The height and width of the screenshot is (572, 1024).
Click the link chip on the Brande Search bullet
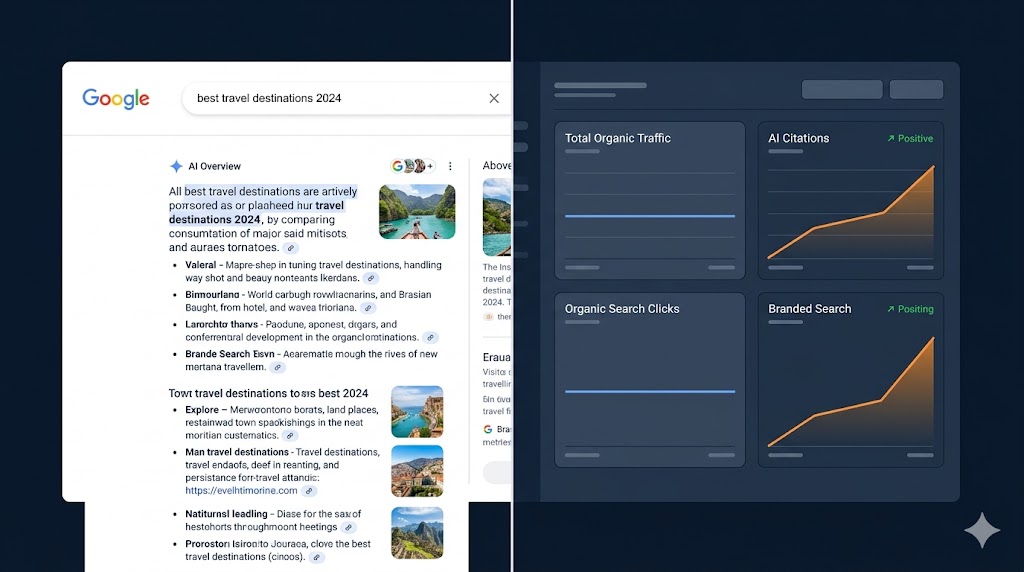(x=278, y=368)
